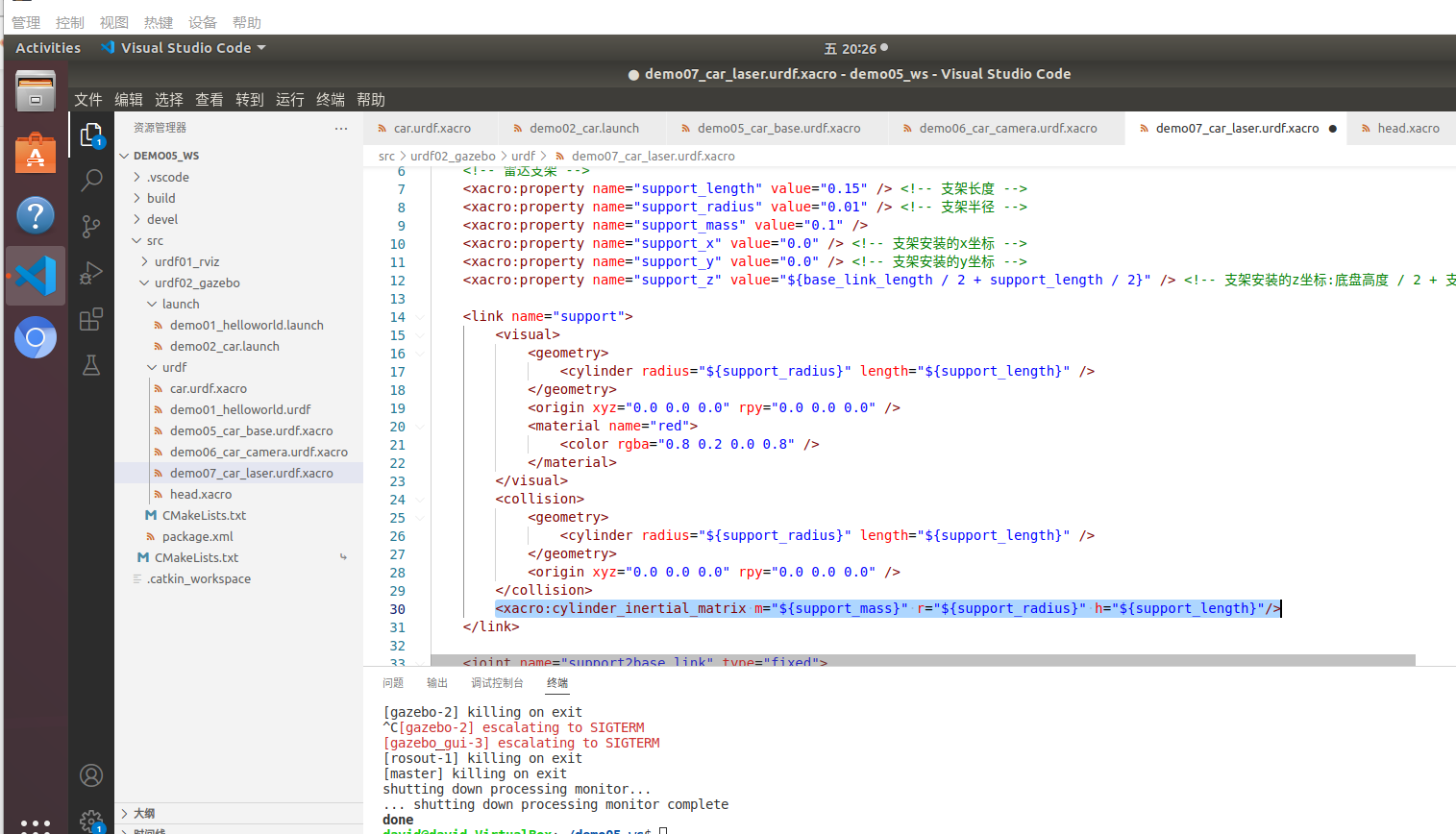This screenshot has width=1456, height=834.
Task: Open the 文件 menu
Action: point(88,100)
